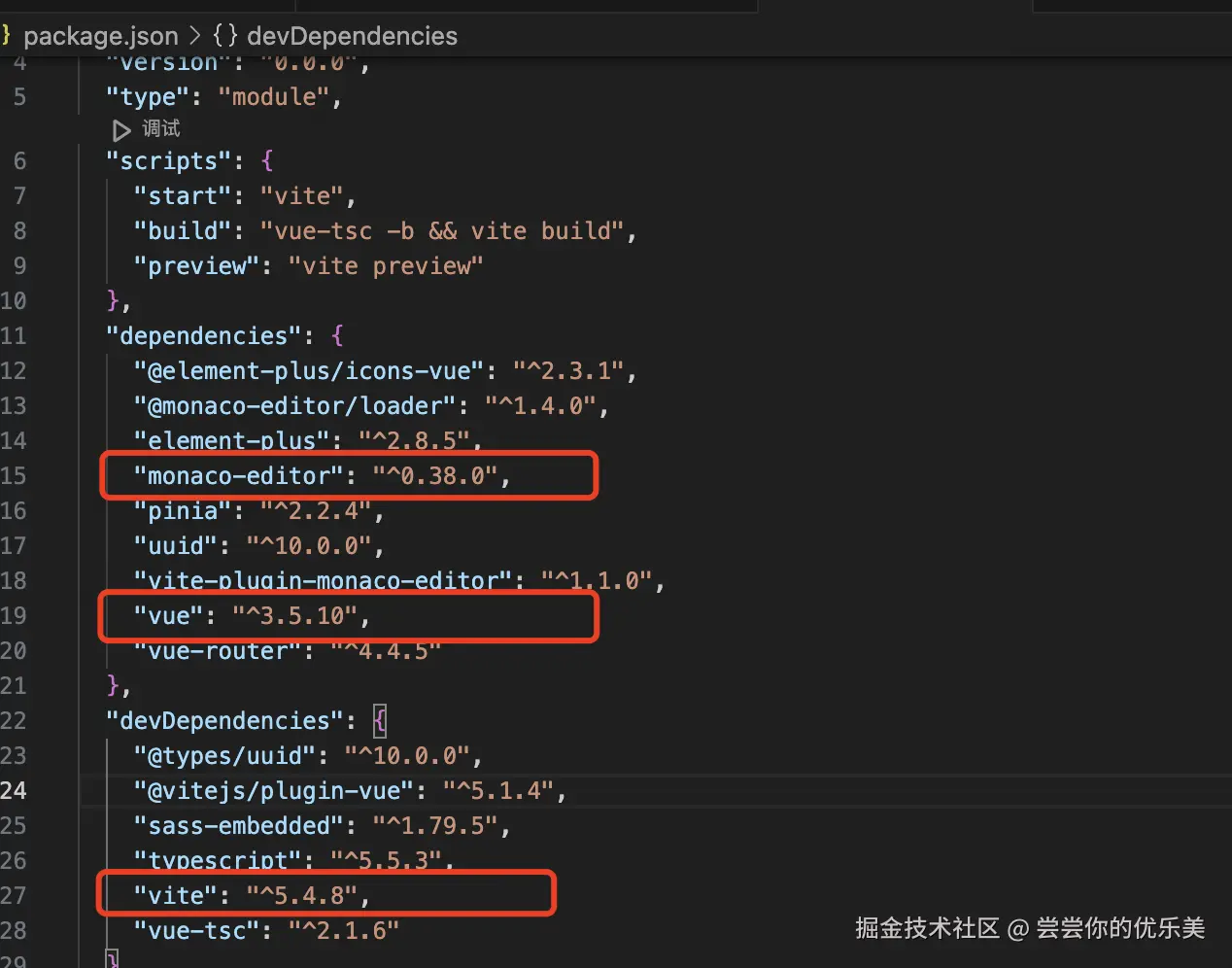
Task: Click line number 24 in the gutter
Action: click(14, 791)
